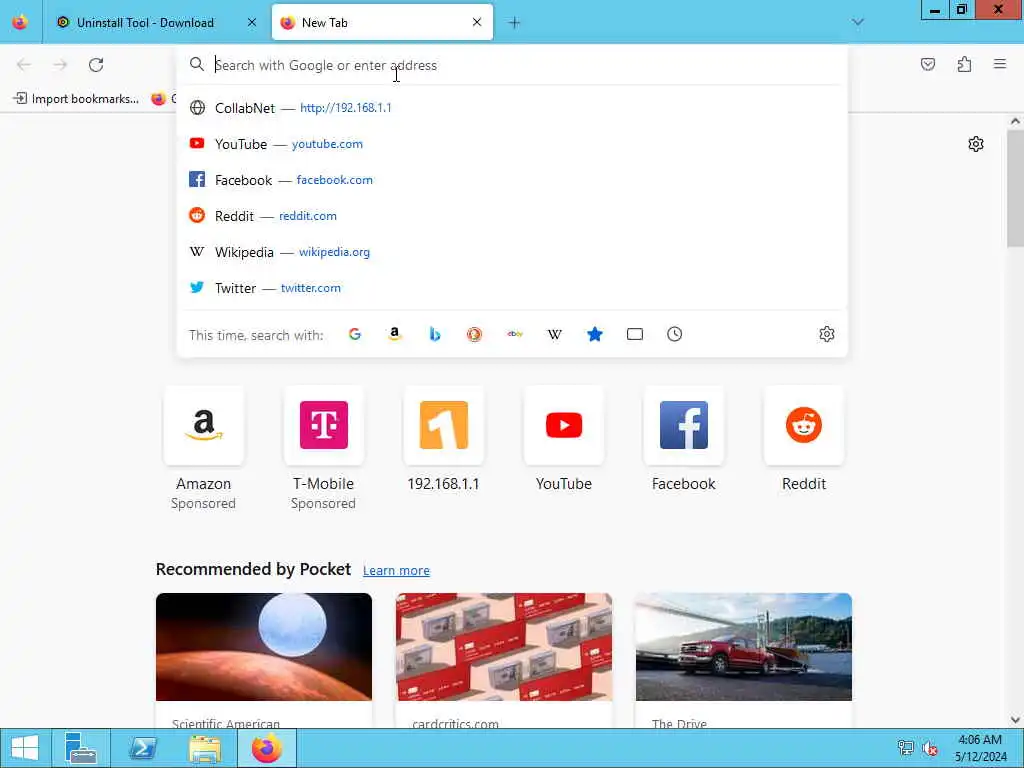Search this time with DuckDuckGo icon
1024x768 pixels.
[474, 334]
